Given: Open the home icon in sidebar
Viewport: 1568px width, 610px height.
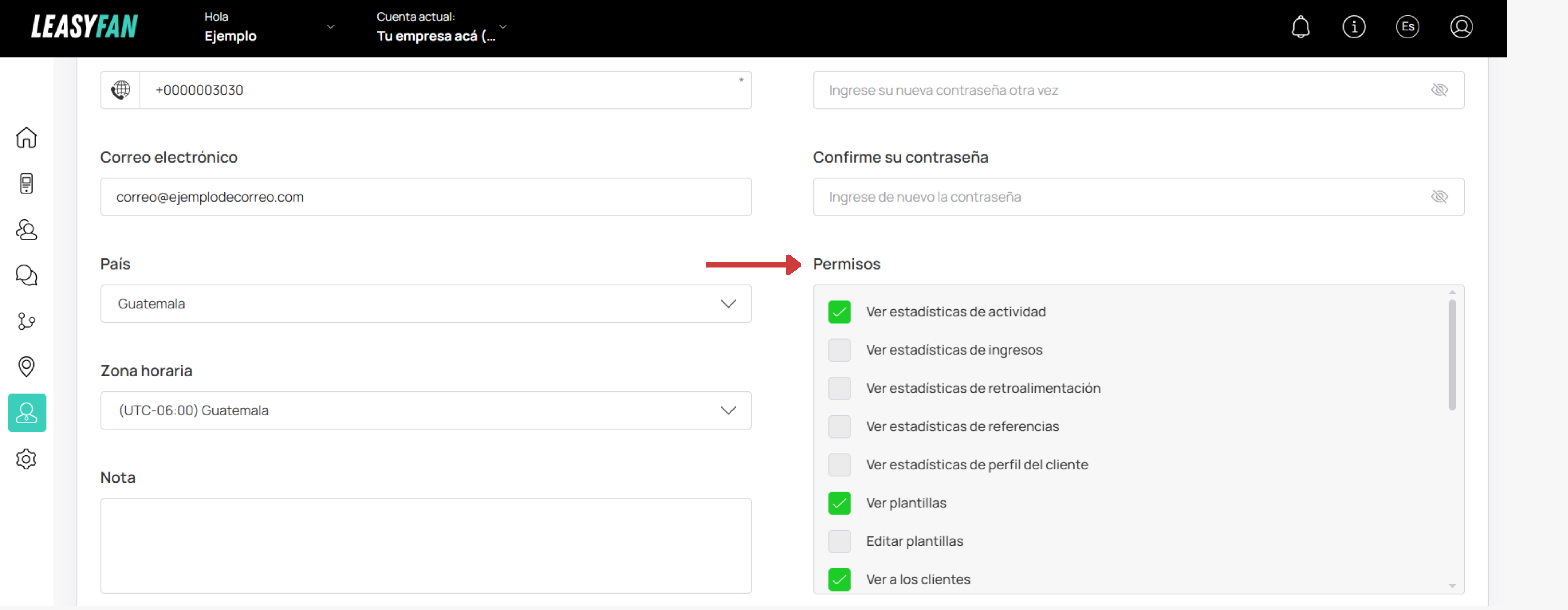Looking at the screenshot, I should pos(26,138).
